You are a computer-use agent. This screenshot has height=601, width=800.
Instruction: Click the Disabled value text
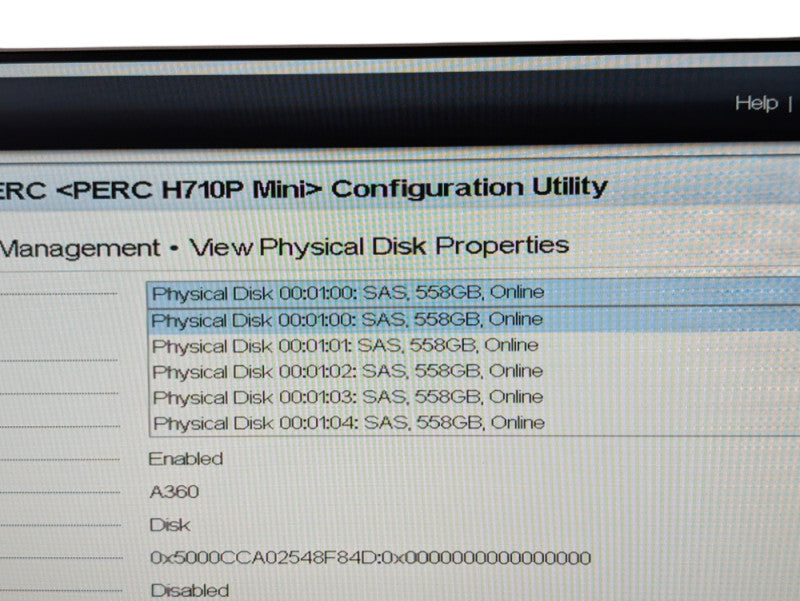pos(190,590)
